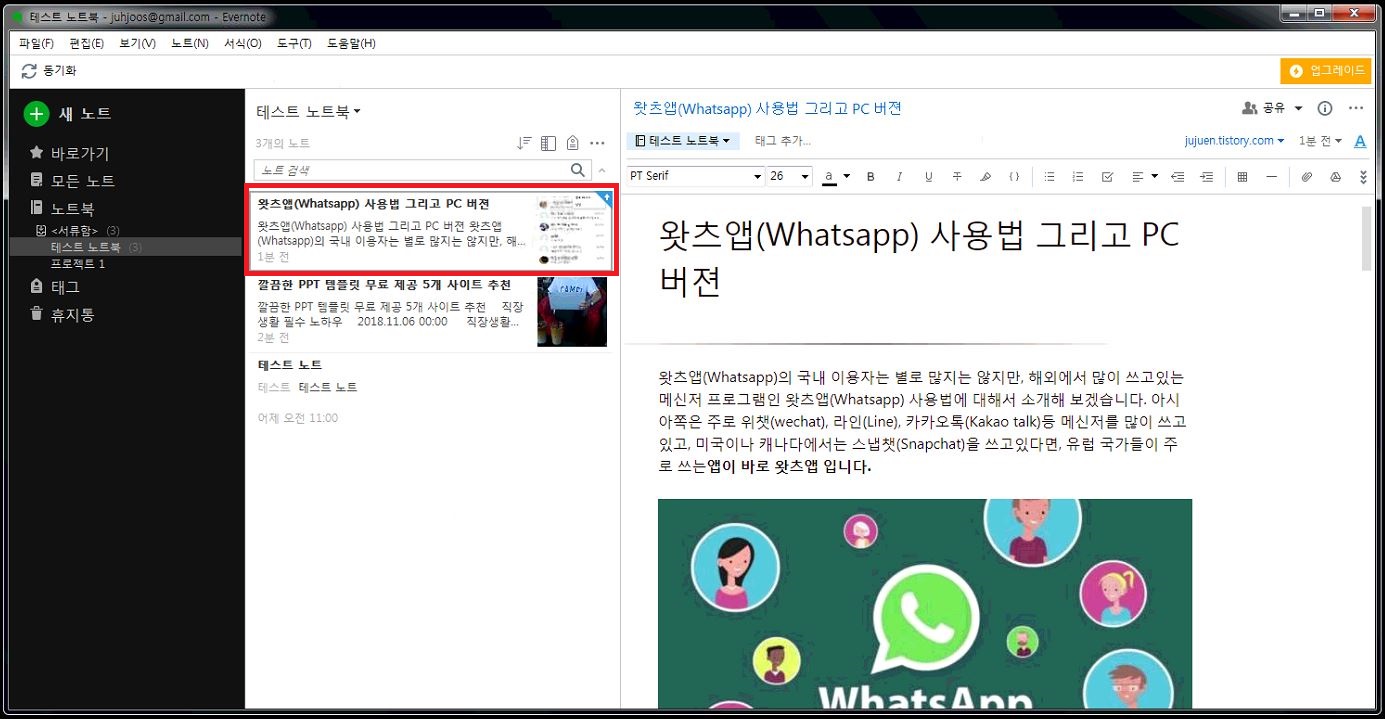This screenshot has width=1385, height=719.
Task: Select the 테스트 노트 note in list
Action: [432, 391]
